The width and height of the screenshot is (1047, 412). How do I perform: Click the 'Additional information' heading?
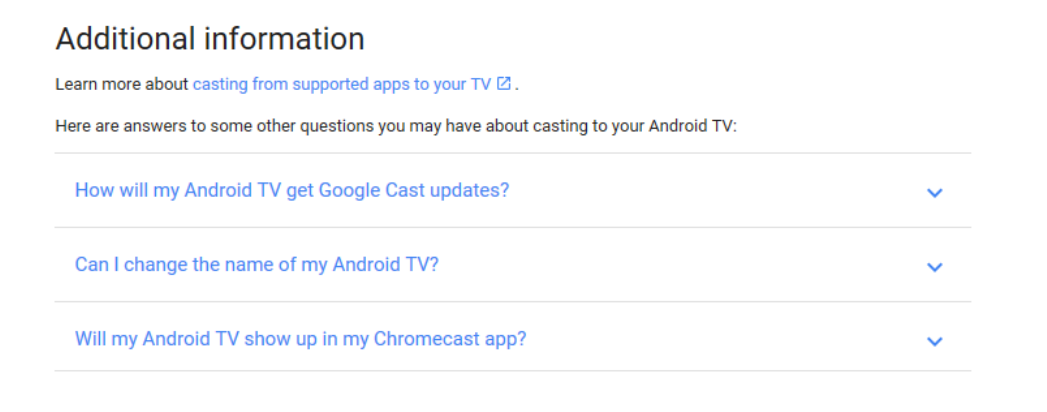point(210,39)
